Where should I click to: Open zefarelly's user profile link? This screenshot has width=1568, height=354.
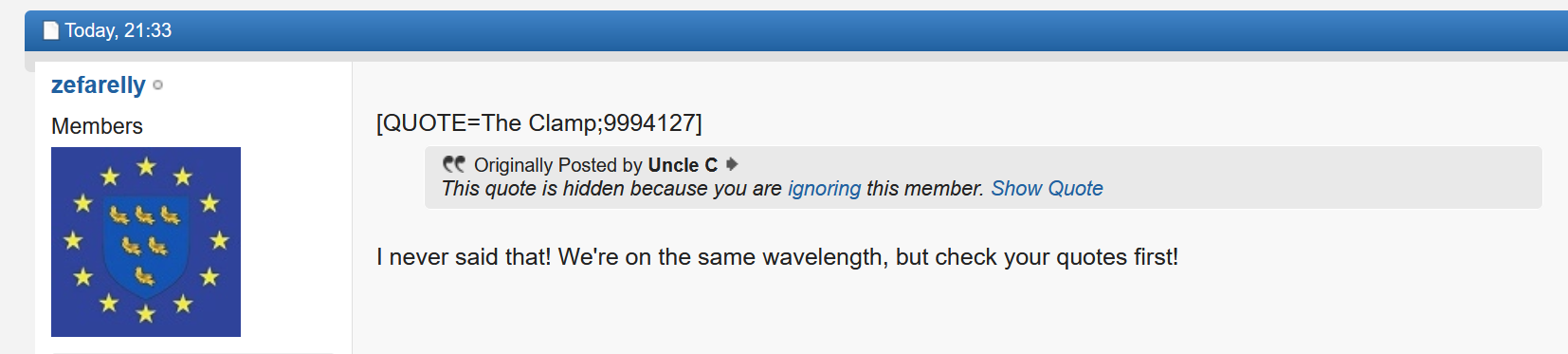tap(99, 84)
